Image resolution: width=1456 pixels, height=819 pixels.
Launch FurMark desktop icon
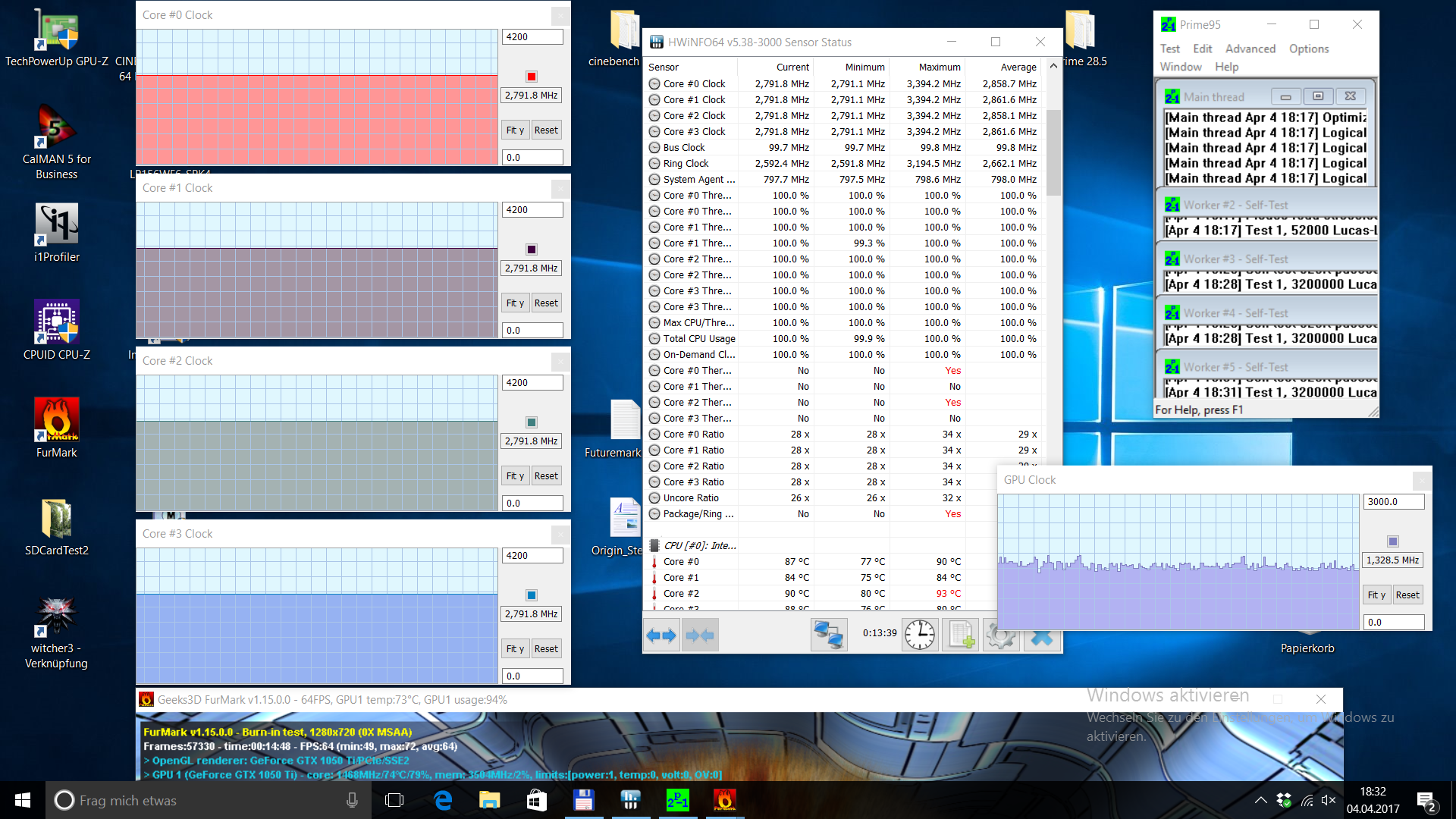click(x=57, y=428)
